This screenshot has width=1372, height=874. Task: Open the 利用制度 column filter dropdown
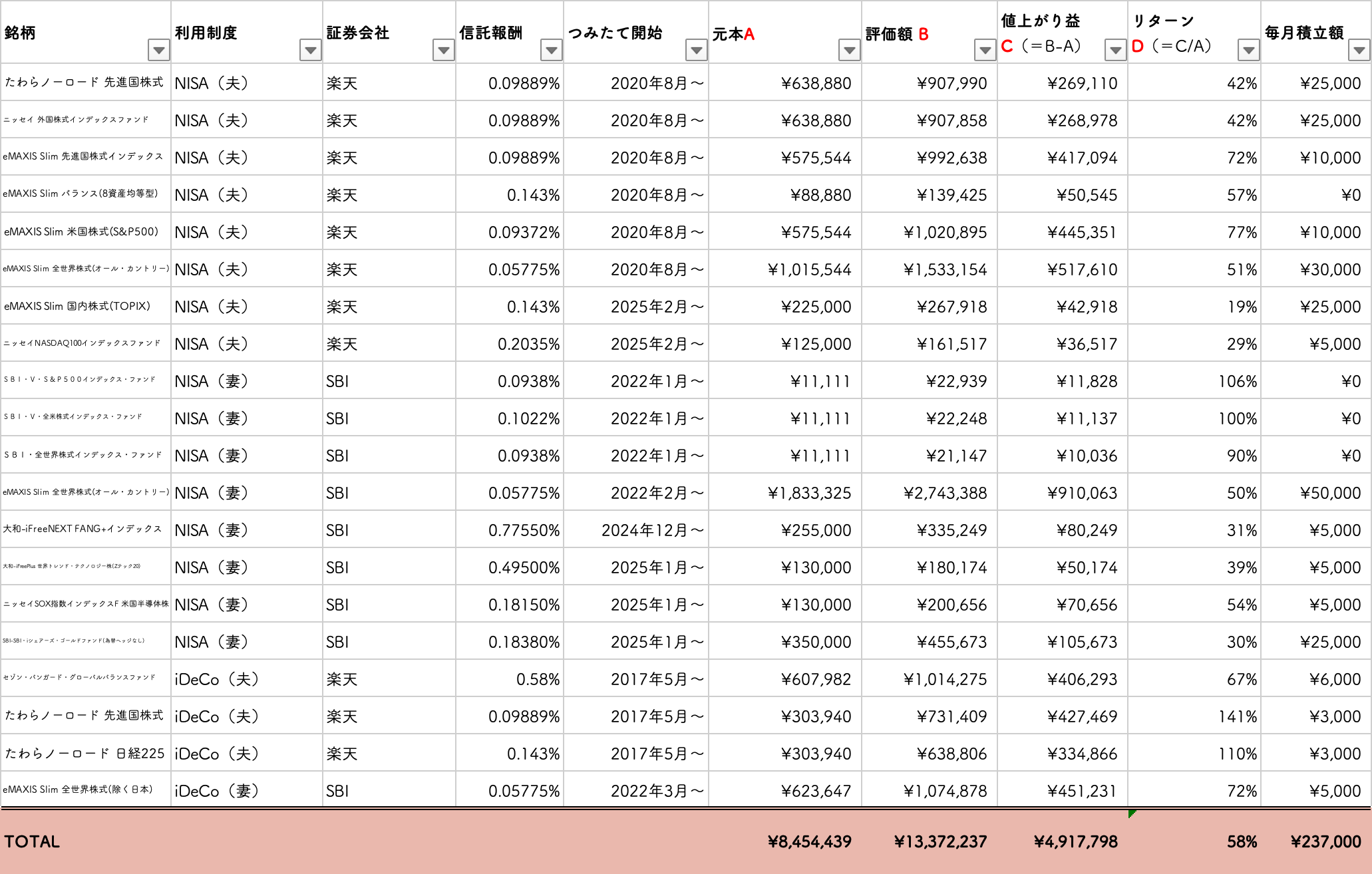tap(310, 50)
